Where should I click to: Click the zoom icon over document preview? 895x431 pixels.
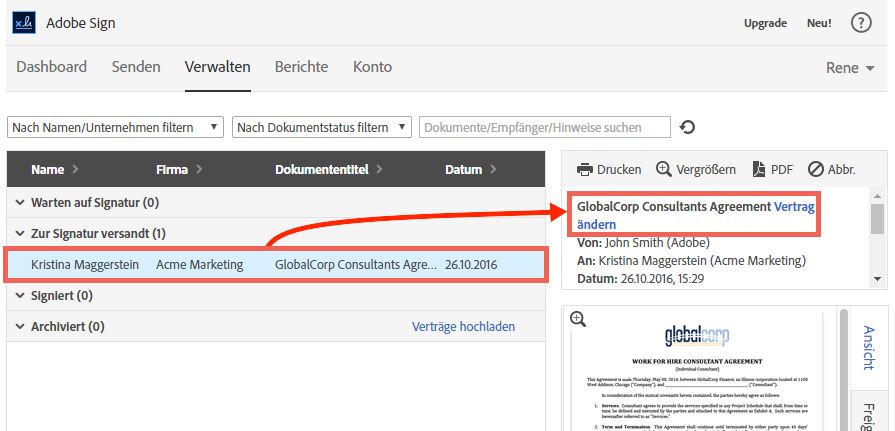click(x=578, y=319)
